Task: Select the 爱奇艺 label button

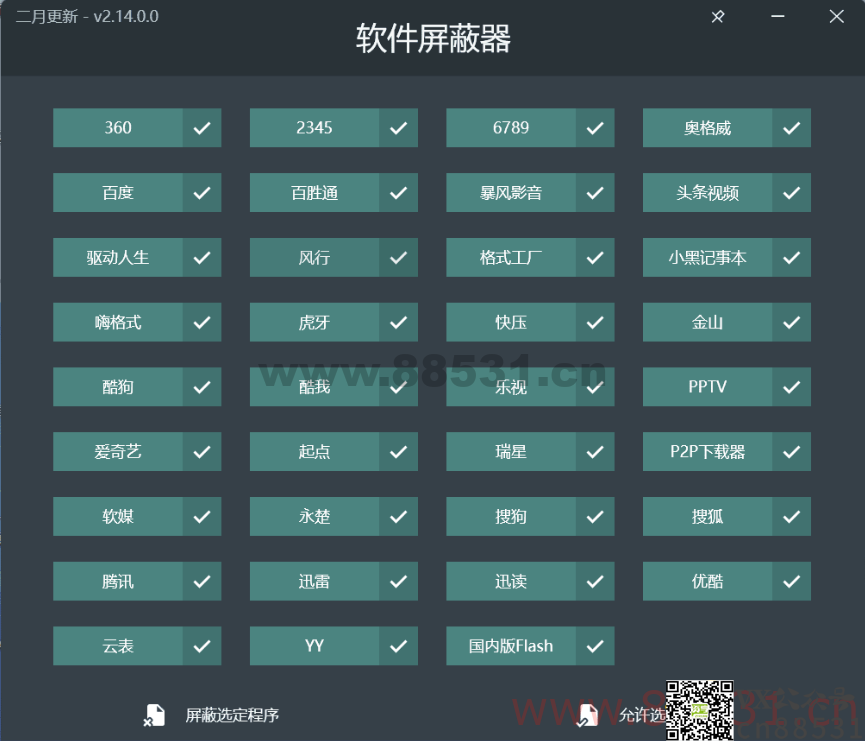Action: click(x=118, y=452)
